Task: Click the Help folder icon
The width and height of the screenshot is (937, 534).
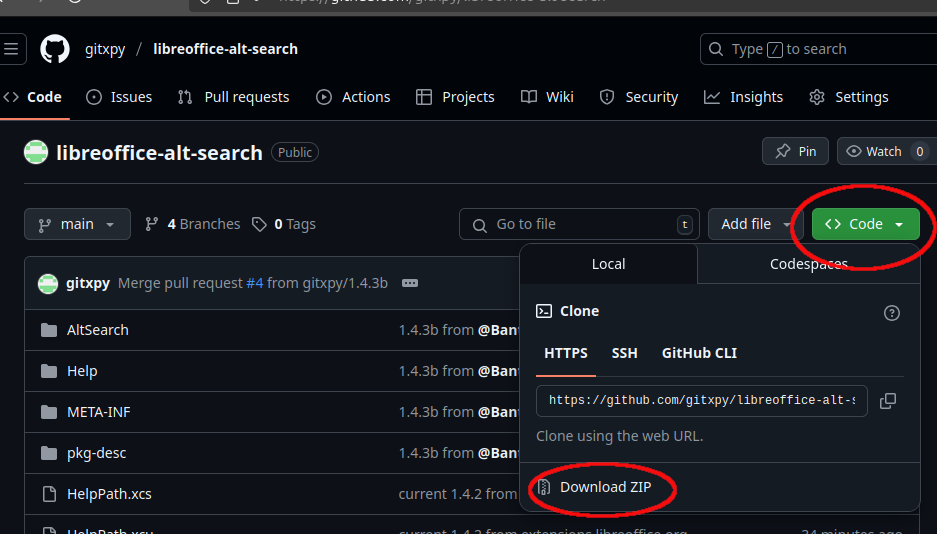Action: (49, 371)
